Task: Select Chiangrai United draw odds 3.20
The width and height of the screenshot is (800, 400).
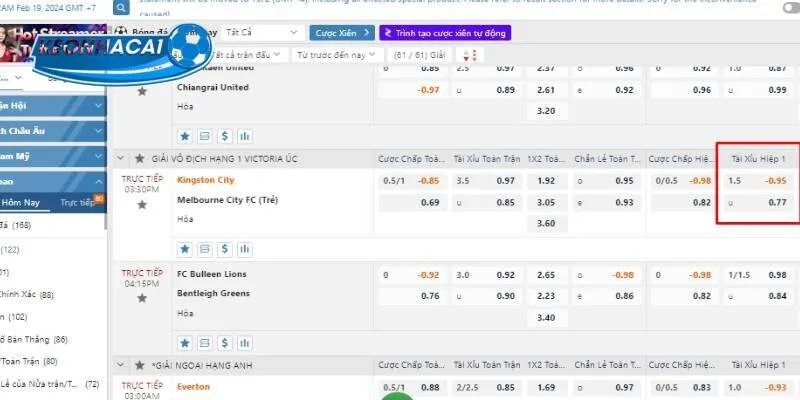Action: (x=546, y=111)
